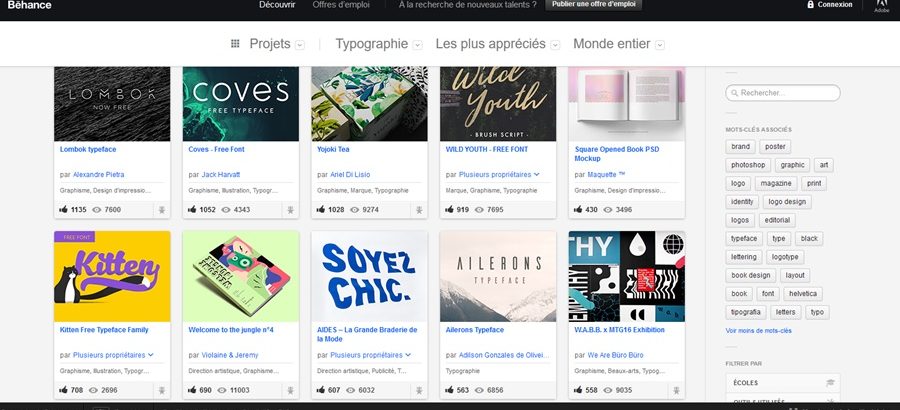Click the thumbs-up icon on Kitten Free Typeface
900x410 pixels.
click(63, 390)
